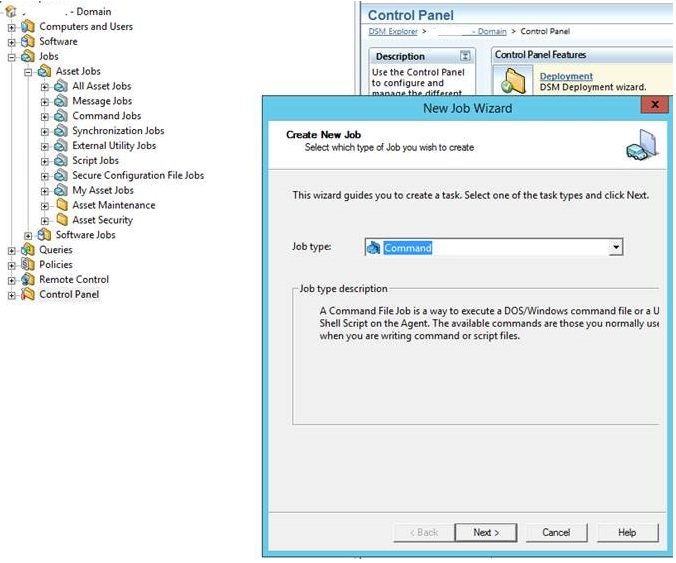Expand the All Asset Jobs node
Viewport: 676px width, 563px height.
tap(45, 87)
